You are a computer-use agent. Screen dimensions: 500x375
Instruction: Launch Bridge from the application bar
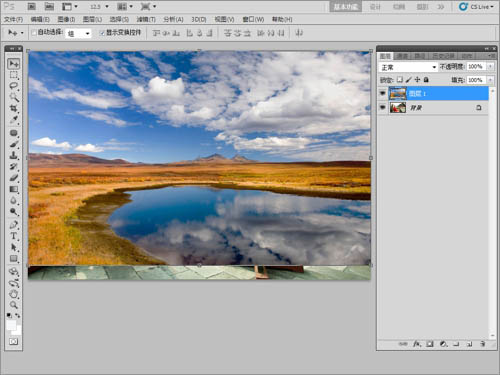point(31,6)
